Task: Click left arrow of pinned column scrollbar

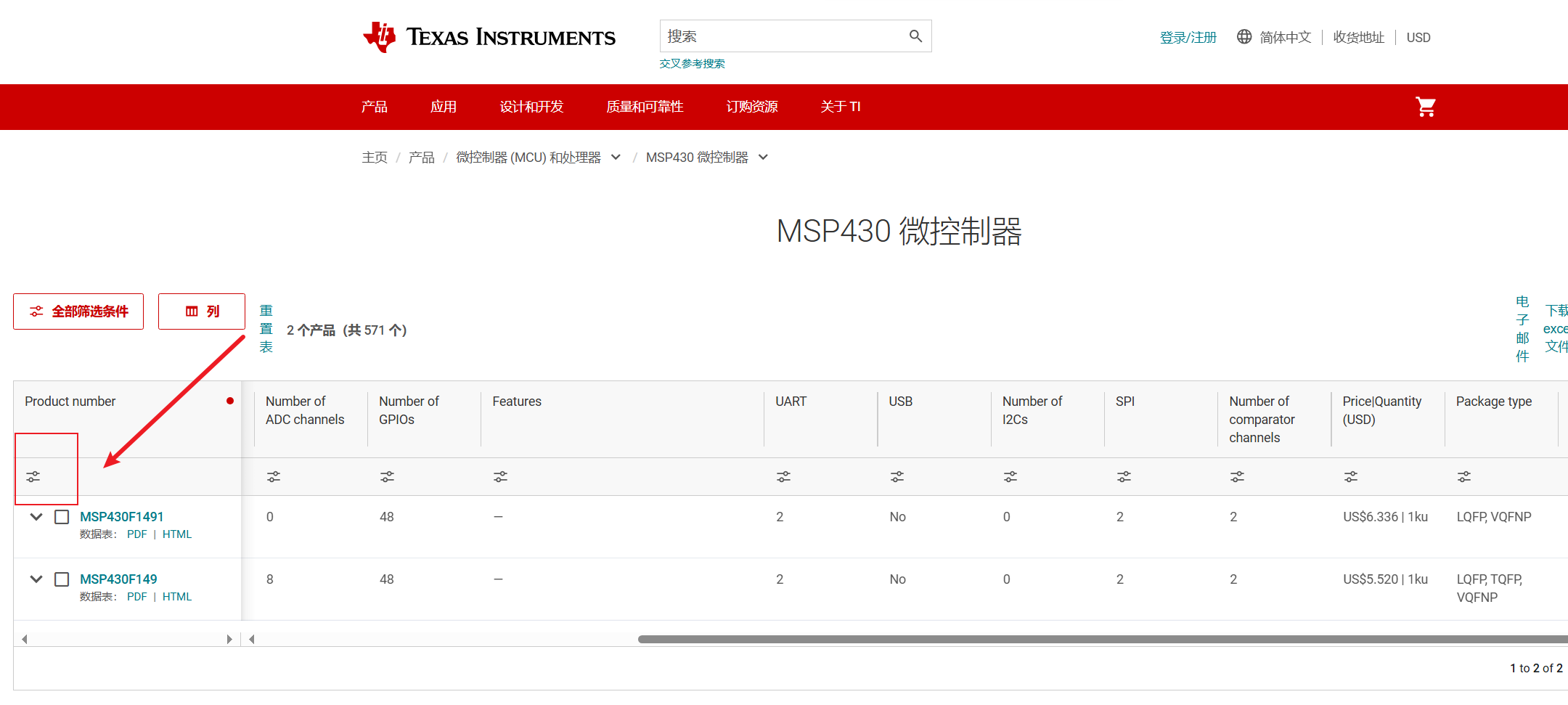Action: pos(25,639)
